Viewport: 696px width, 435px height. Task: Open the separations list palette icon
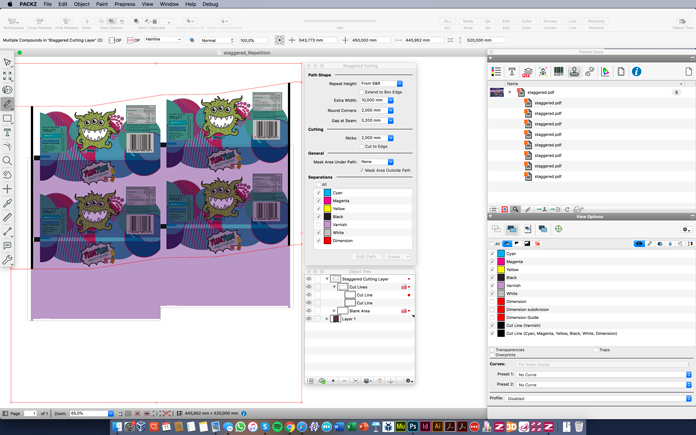496,71
